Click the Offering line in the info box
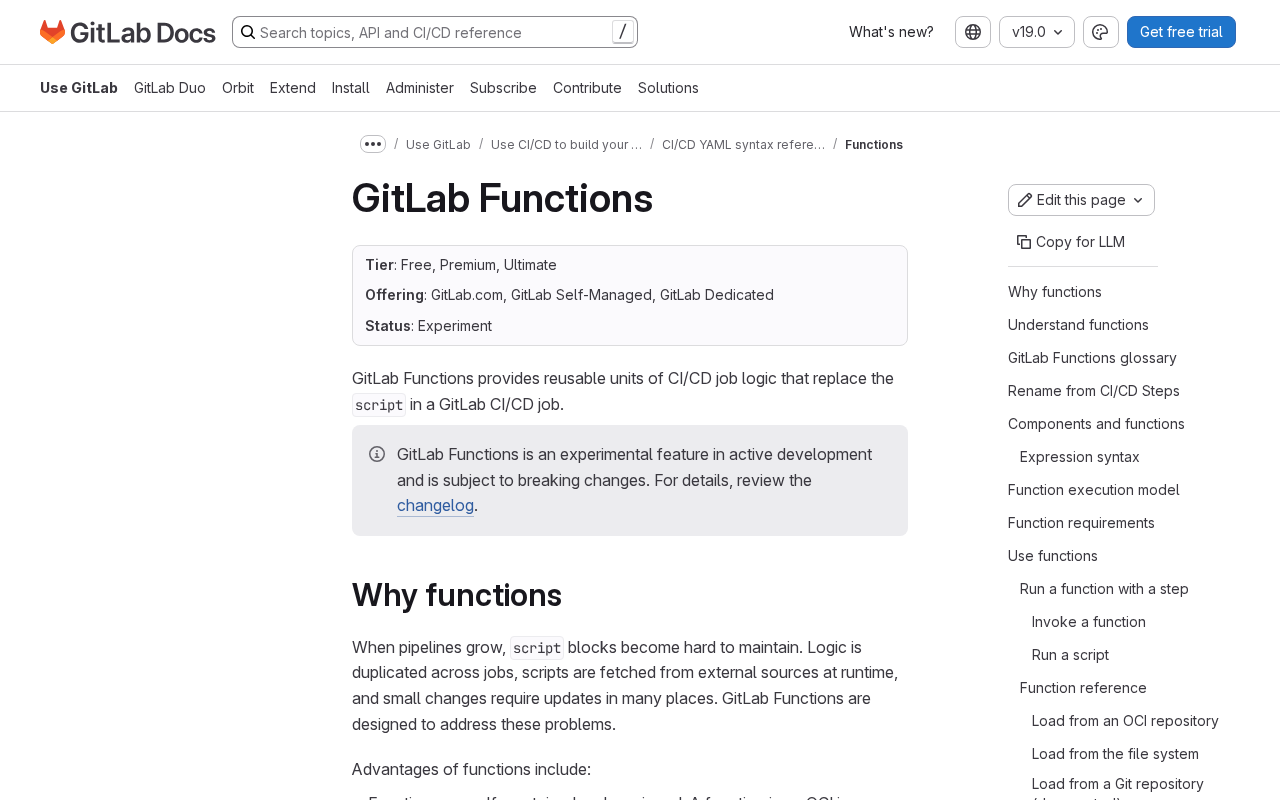1280x800 pixels. (x=569, y=295)
